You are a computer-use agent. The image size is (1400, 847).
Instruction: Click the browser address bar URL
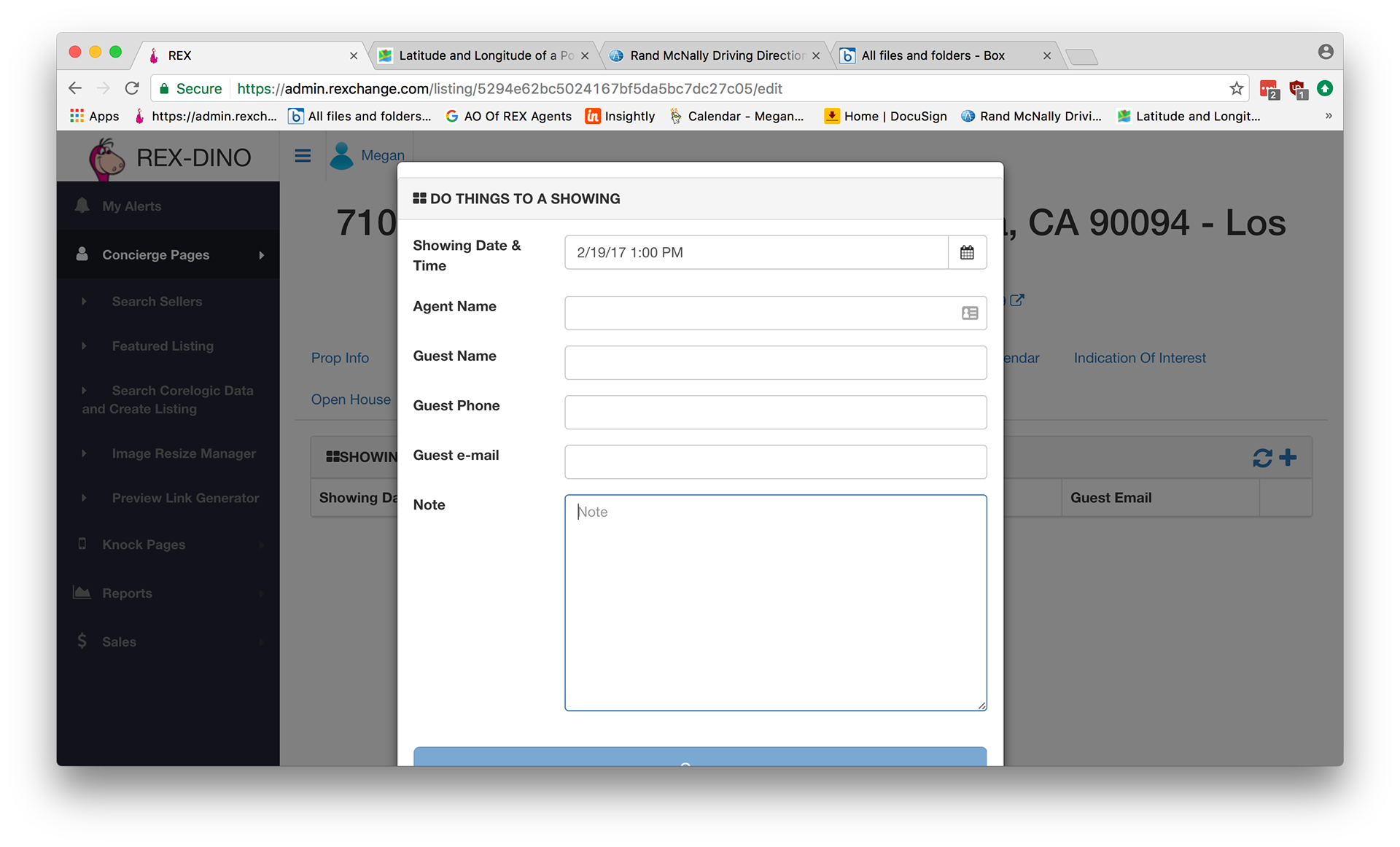click(x=510, y=88)
